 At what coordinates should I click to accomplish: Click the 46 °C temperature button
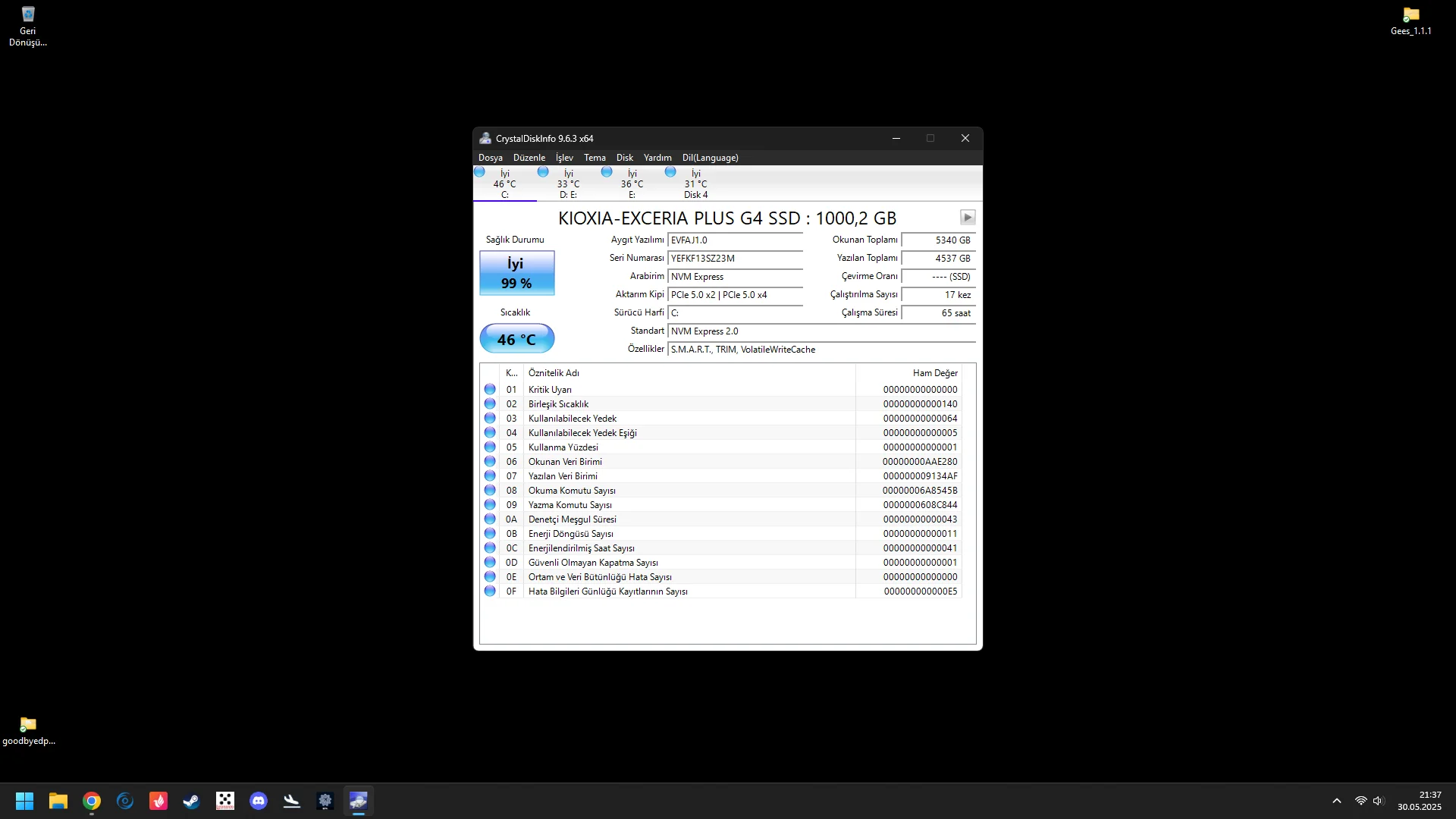pos(516,339)
